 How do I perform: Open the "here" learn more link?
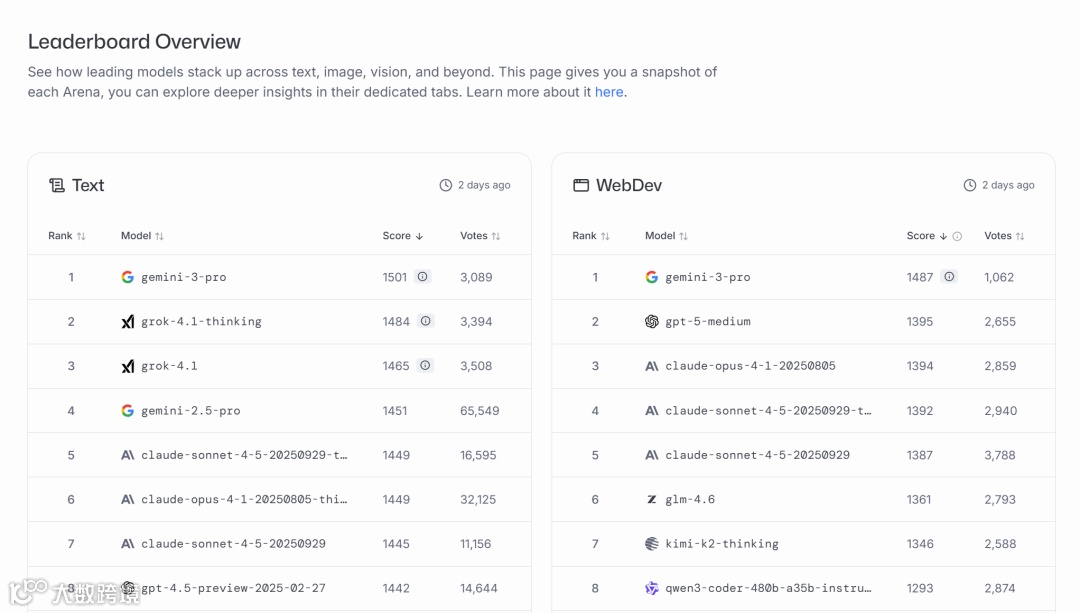point(609,92)
